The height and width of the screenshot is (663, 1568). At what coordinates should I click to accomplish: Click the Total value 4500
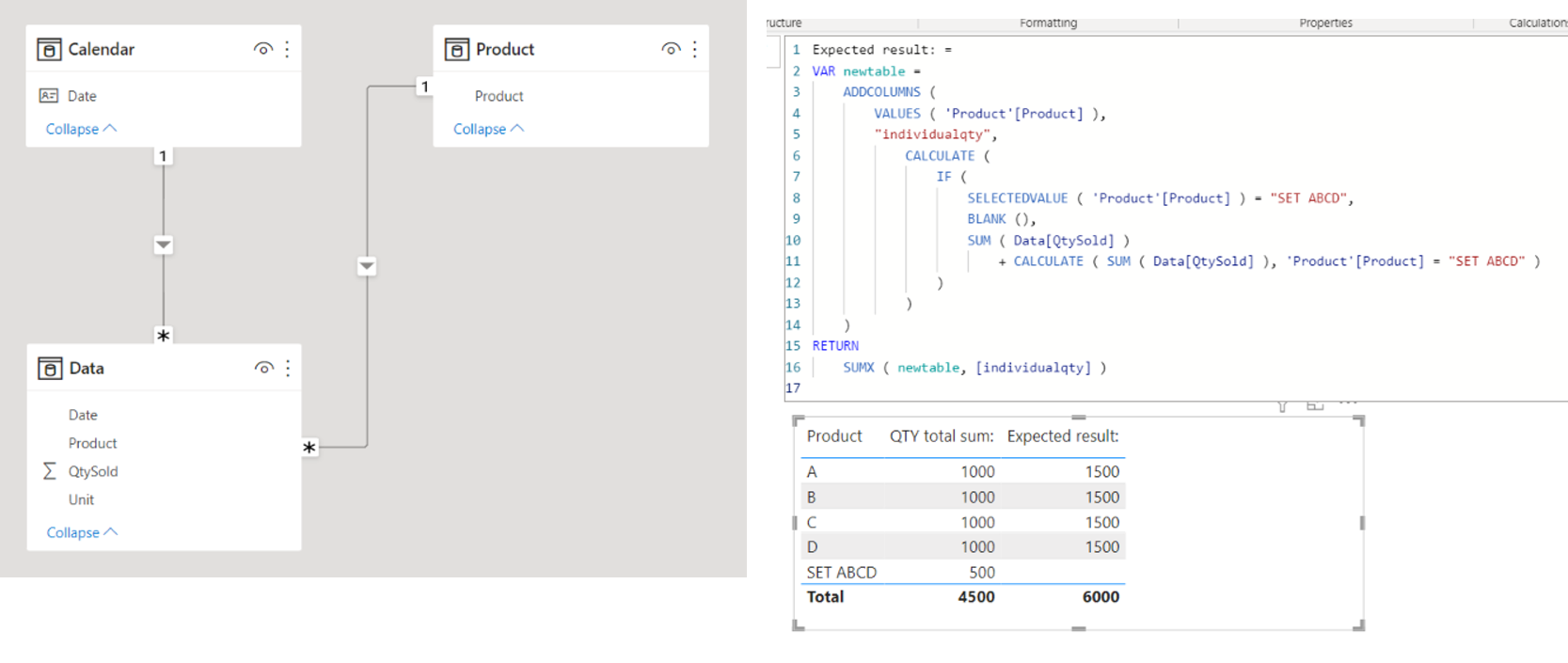976,597
